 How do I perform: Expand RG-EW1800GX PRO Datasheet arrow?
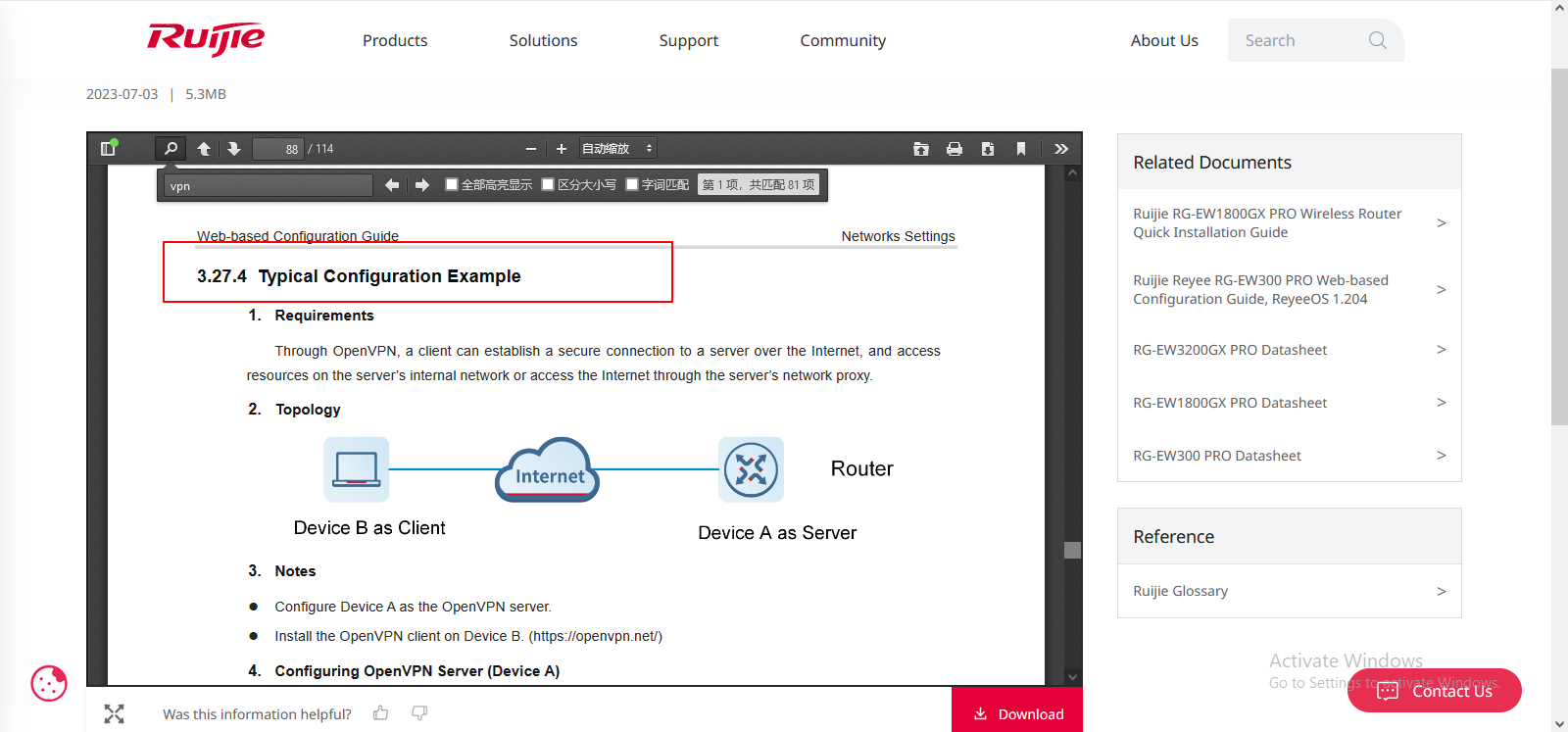coord(1442,403)
